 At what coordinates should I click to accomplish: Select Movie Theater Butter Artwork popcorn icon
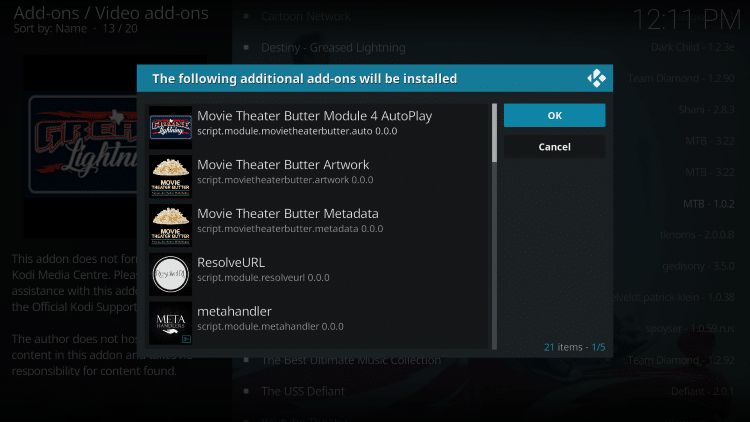coord(170,176)
